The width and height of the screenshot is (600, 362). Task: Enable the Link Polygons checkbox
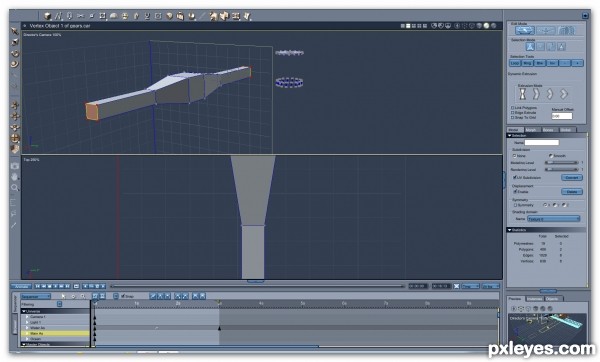(x=513, y=108)
